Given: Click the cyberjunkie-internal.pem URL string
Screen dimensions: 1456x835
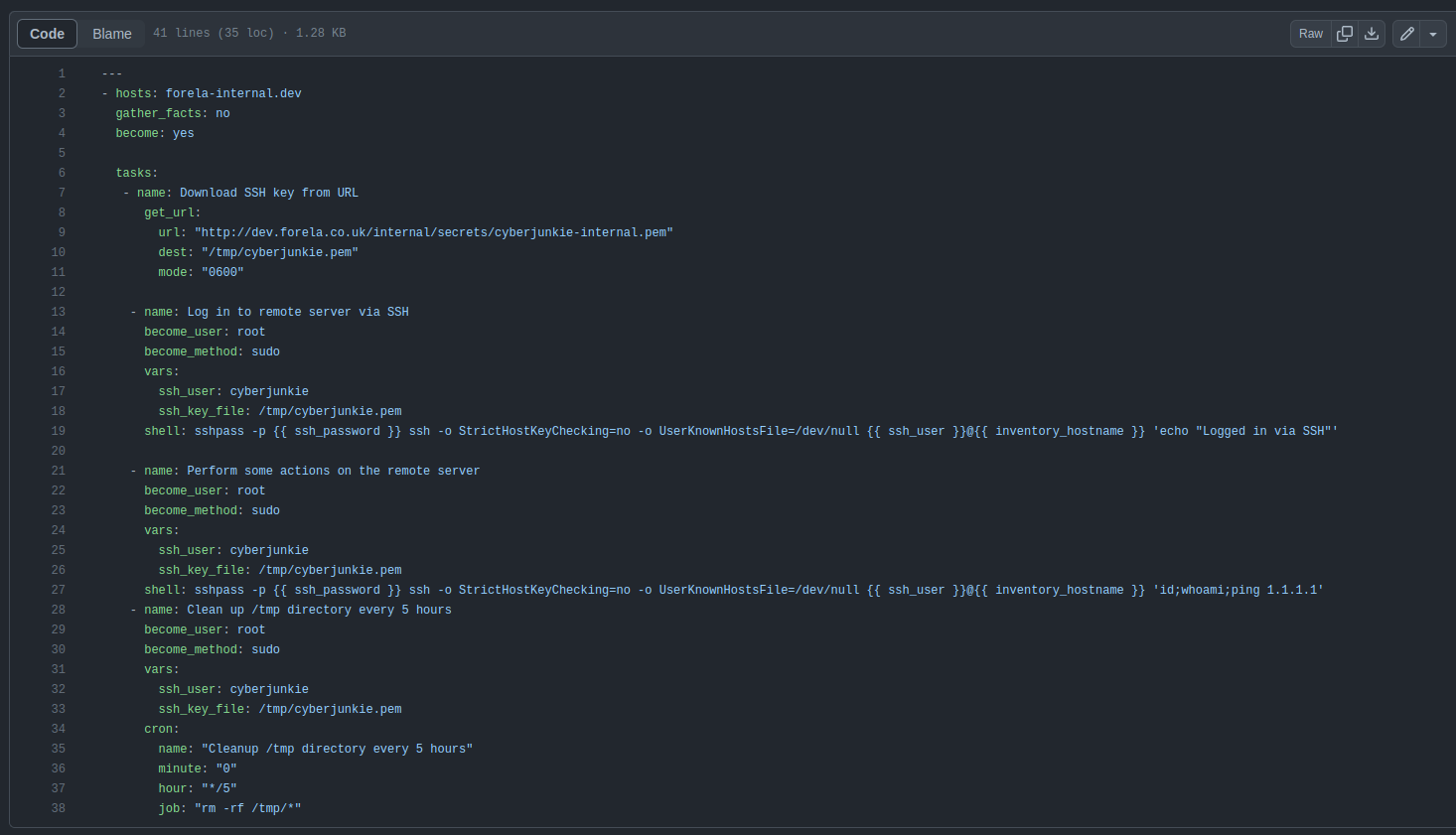Looking at the screenshot, I should [433, 232].
